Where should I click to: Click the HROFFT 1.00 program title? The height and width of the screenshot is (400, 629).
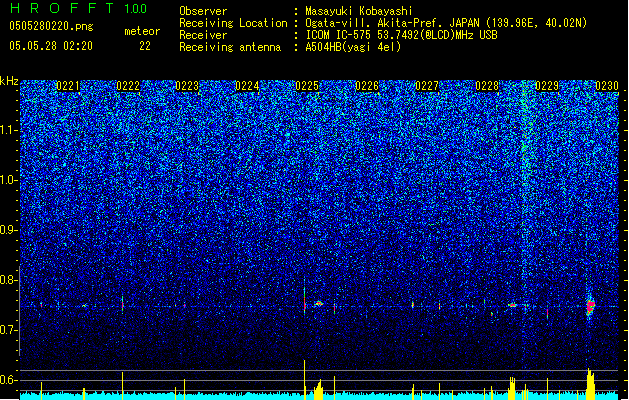coord(79,8)
